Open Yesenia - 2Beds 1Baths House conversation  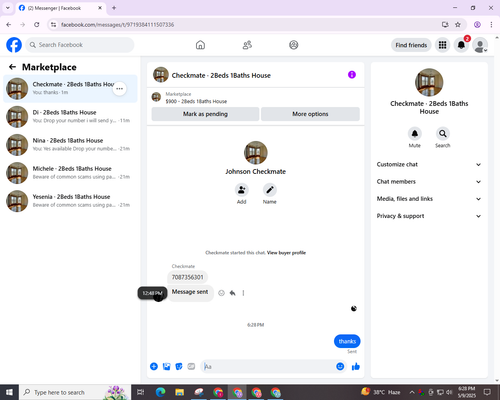tap(70, 201)
